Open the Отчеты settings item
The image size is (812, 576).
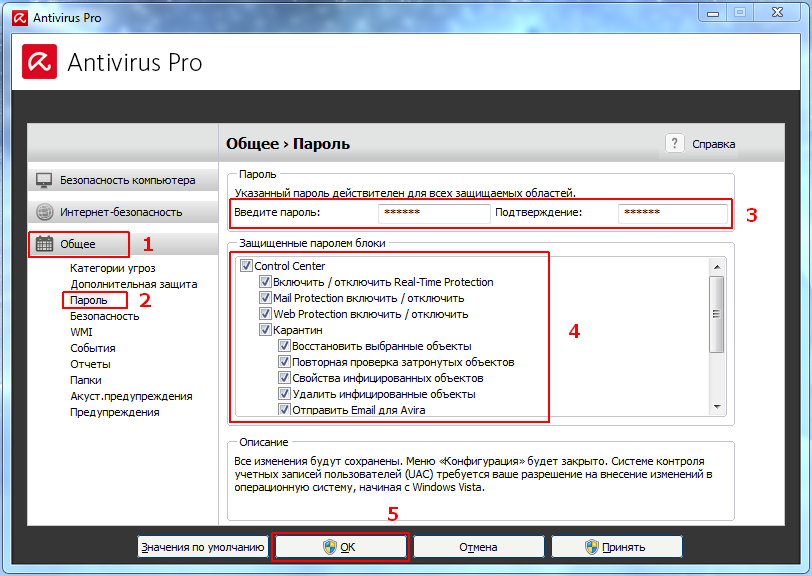(x=91, y=364)
